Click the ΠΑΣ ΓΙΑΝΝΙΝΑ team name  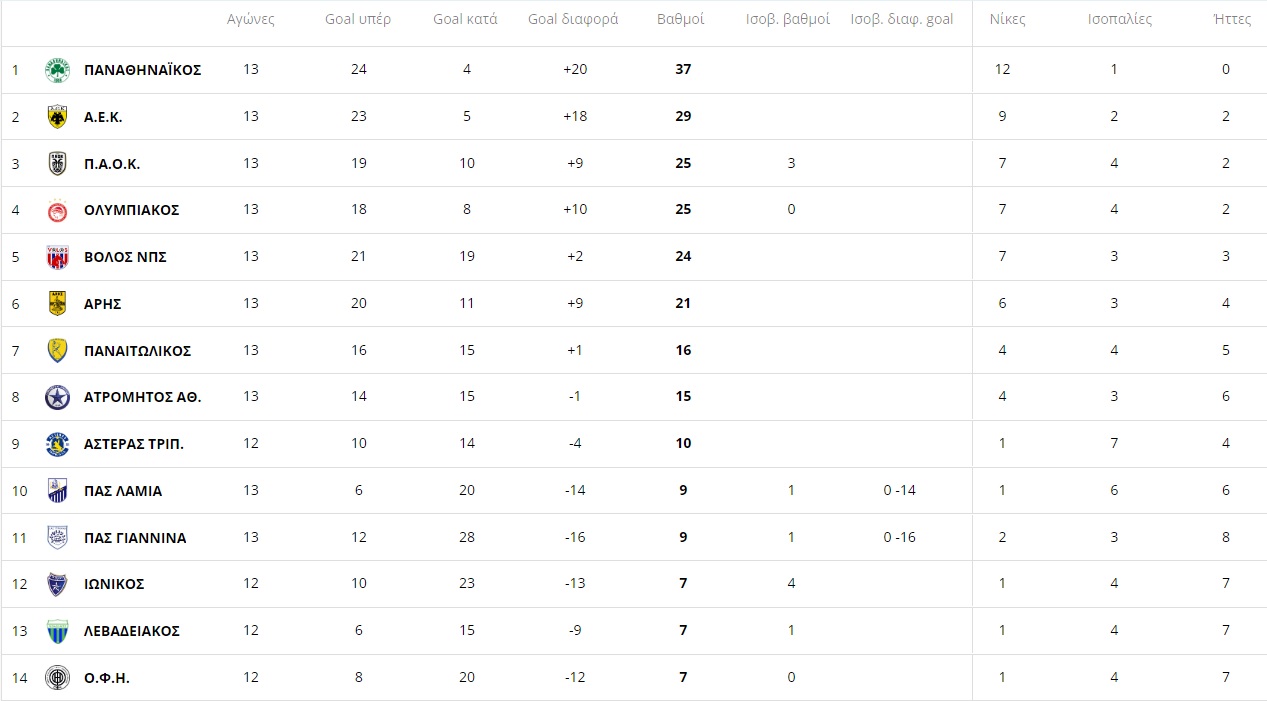[135, 538]
